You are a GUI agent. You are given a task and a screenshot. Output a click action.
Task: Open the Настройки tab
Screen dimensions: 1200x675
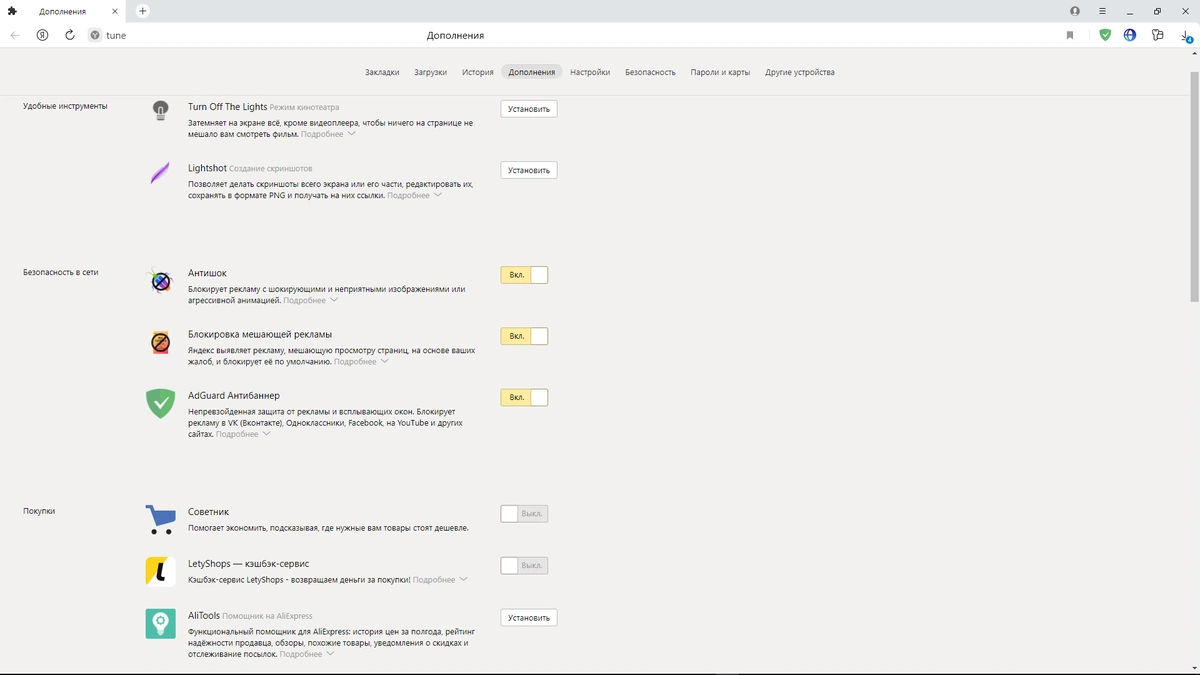pyautogui.click(x=590, y=72)
